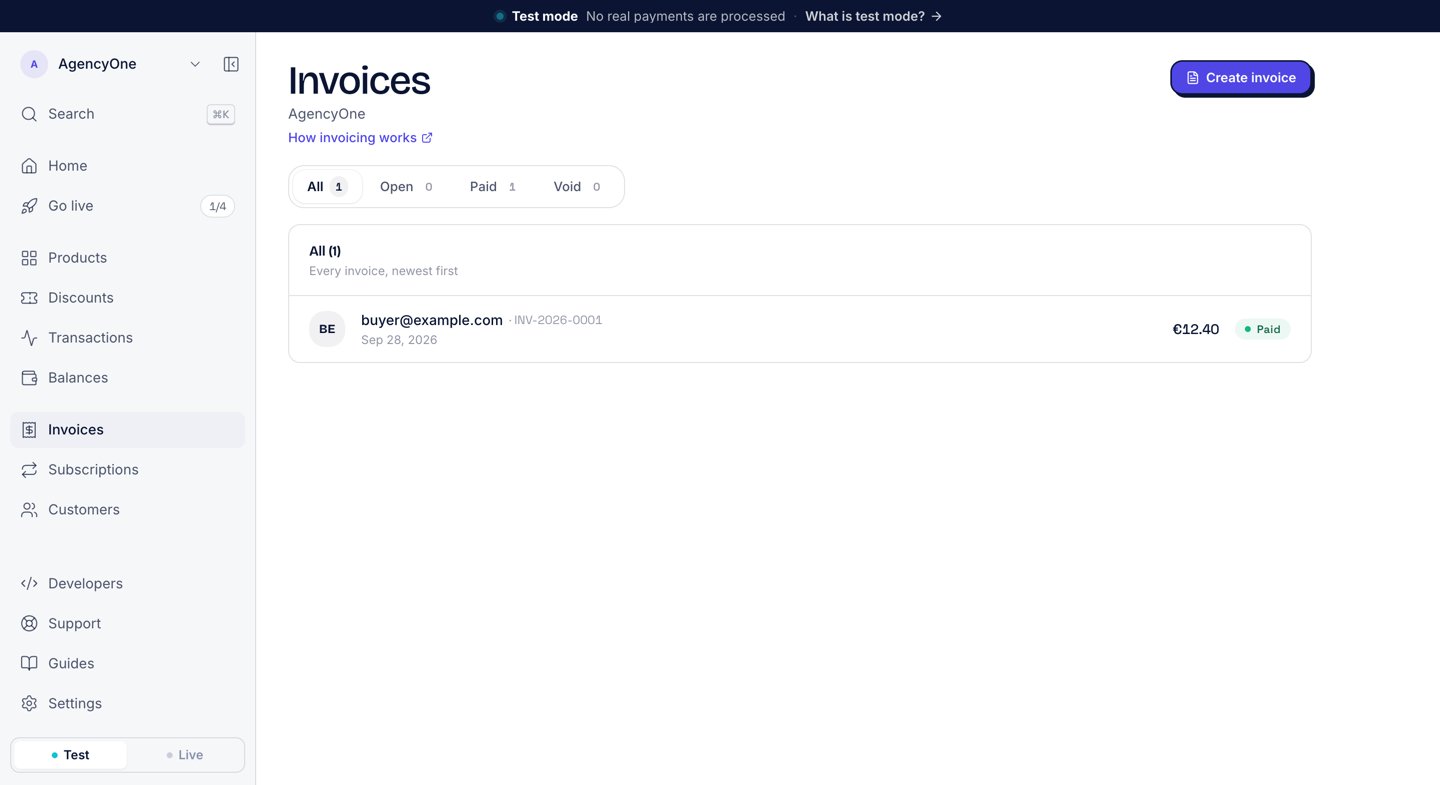Open the Products page
This screenshot has width=1440, height=785.
click(127, 258)
